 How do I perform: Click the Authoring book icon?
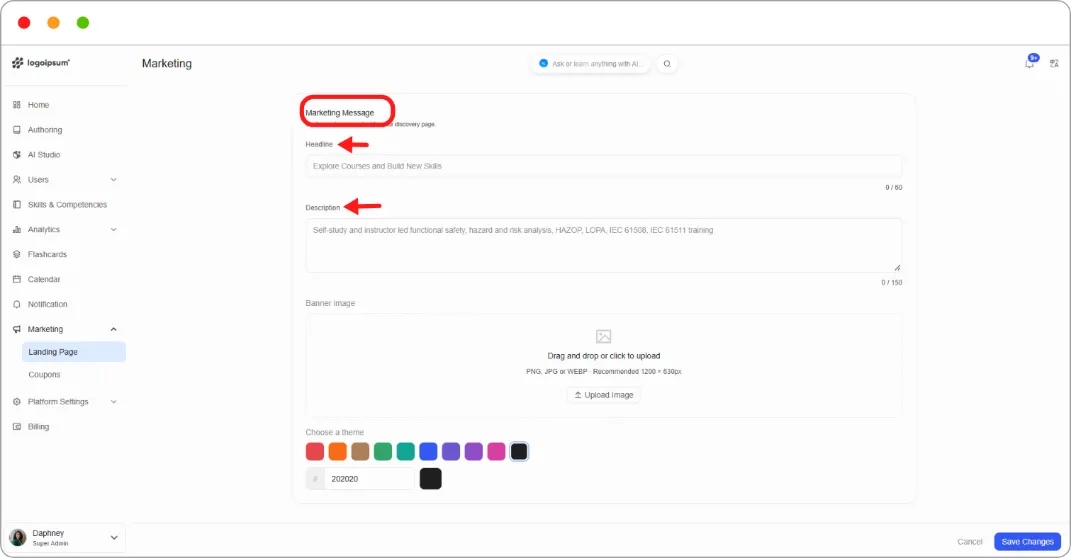click(17, 130)
